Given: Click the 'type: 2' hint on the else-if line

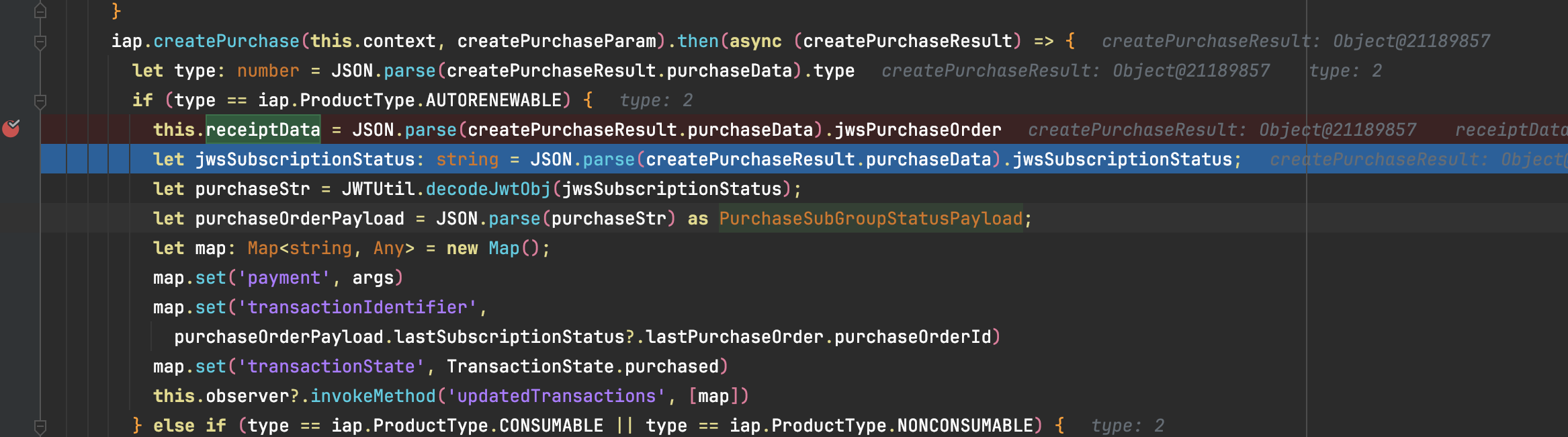Looking at the screenshot, I should (1127, 426).
